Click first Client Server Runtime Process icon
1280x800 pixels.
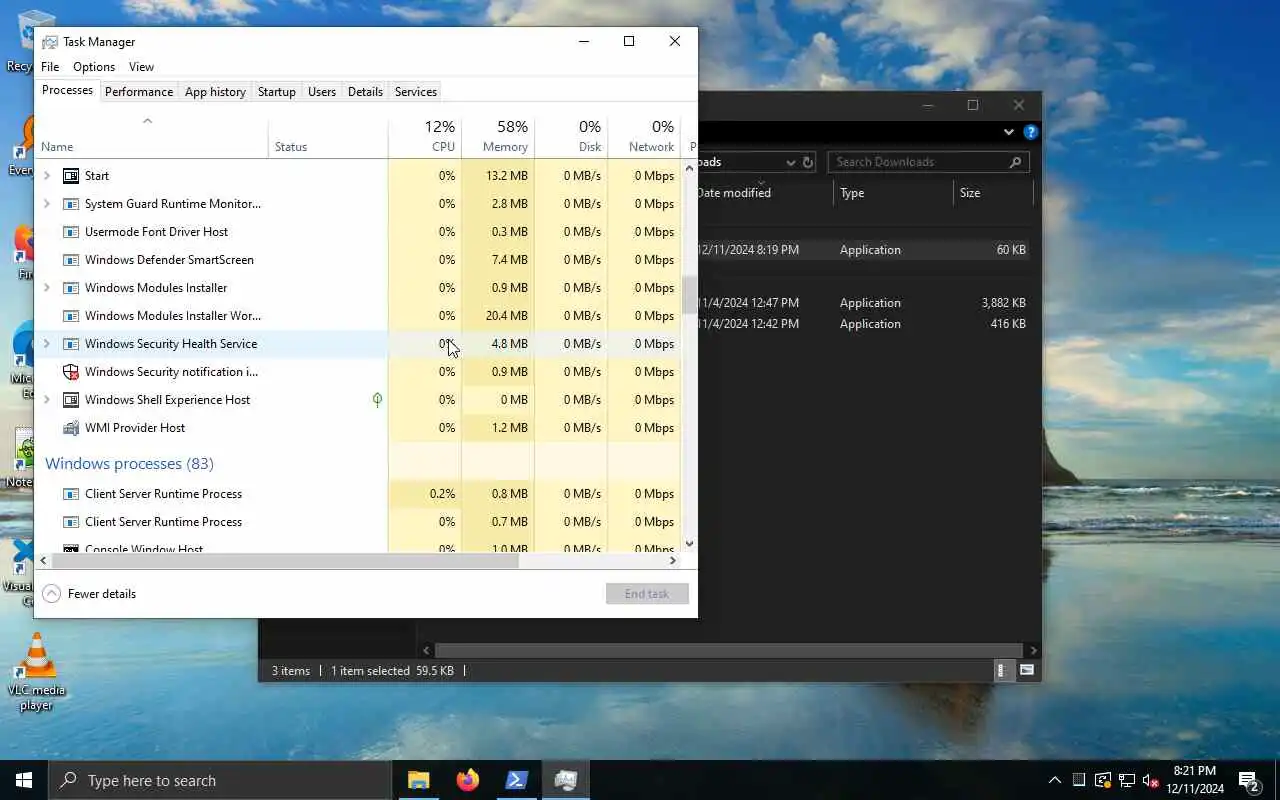71,494
